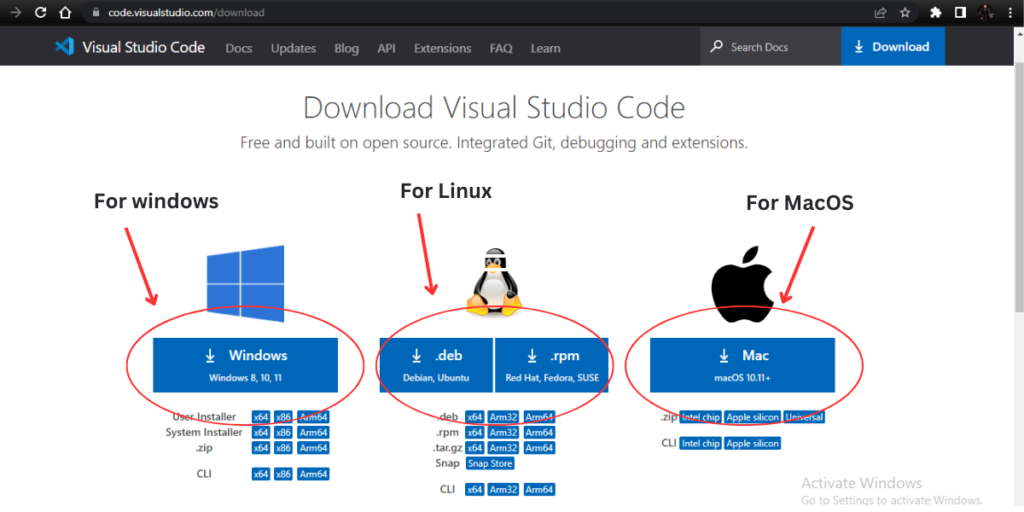Click the Search Docs input field
Viewport: 1024px width, 512px height.
(771, 47)
